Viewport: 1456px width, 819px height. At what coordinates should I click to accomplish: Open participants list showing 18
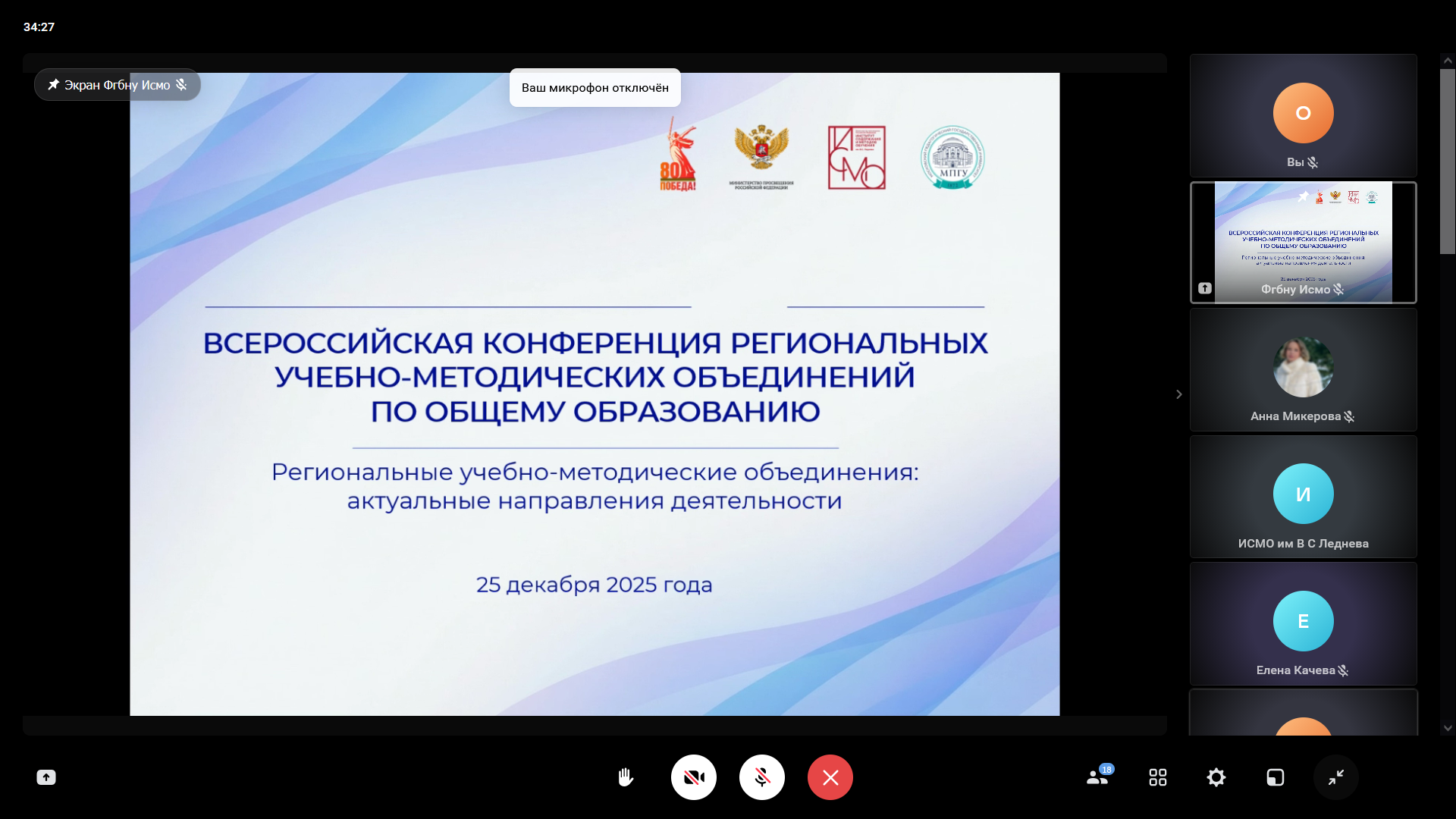coord(1097,777)
